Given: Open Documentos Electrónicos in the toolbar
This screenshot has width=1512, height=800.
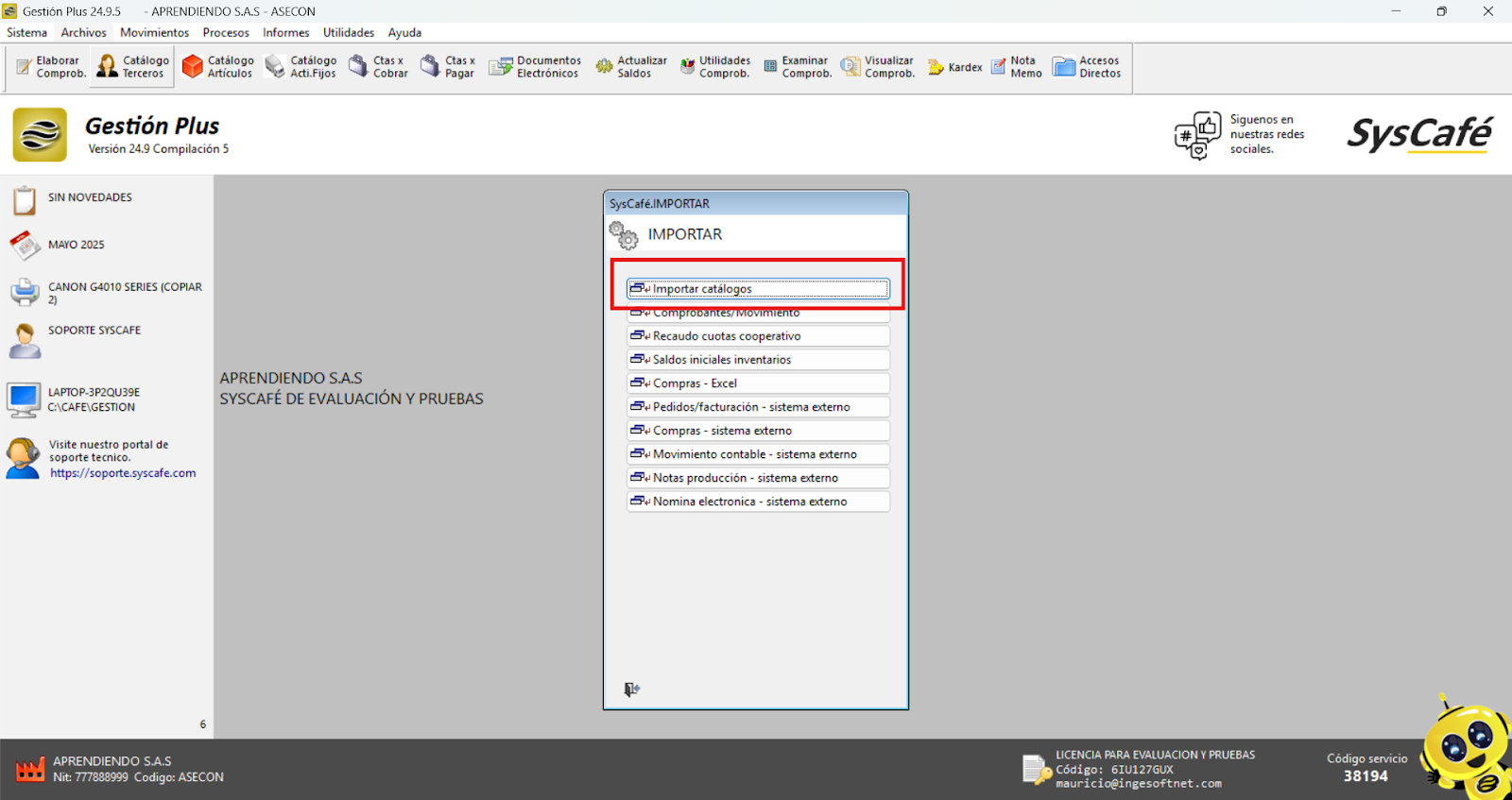Looking at the screenshot, I should [x=535, y=67].
